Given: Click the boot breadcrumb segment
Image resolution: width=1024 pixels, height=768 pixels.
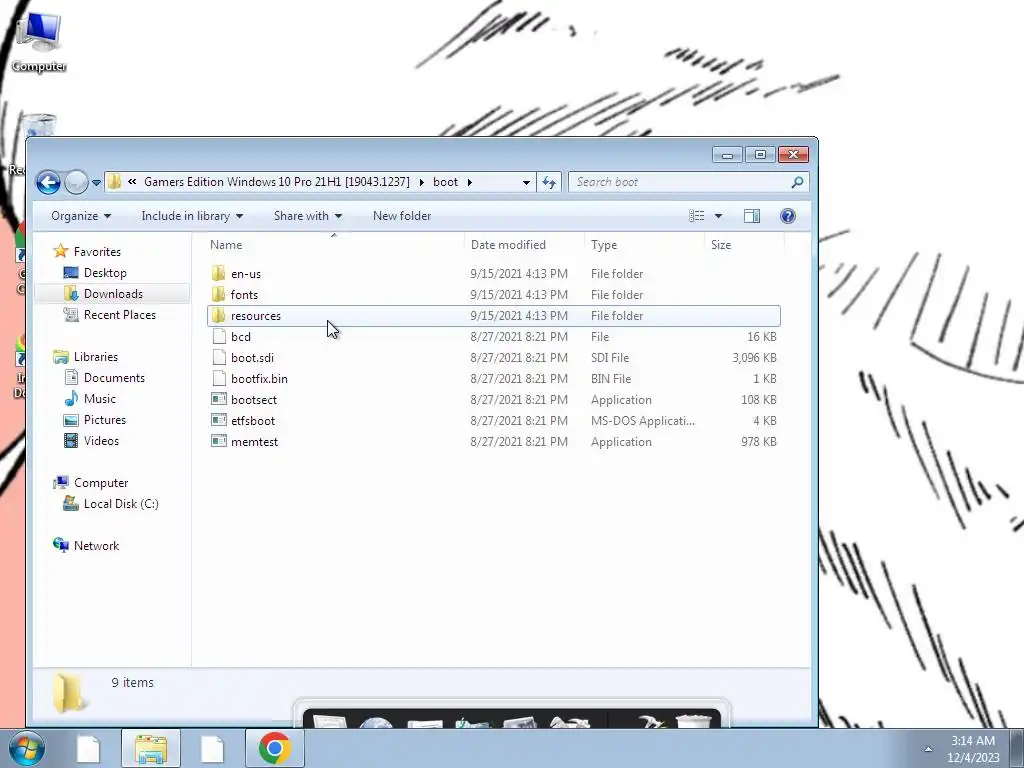Looking at the screenshot, I should pyautogui.click(x=445, y=182).
